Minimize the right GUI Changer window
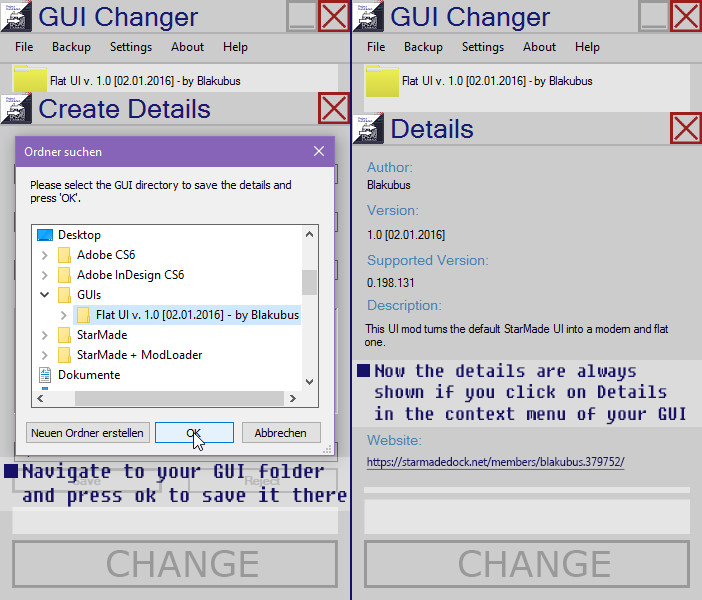The height and width of the screenshot is (600, 702). click(653, 16)
